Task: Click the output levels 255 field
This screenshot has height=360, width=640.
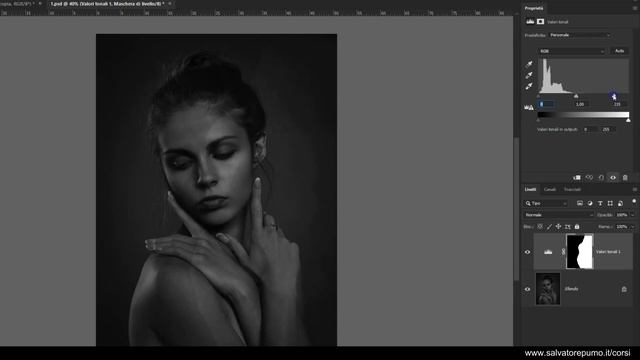Action: [x=608, y=129]
